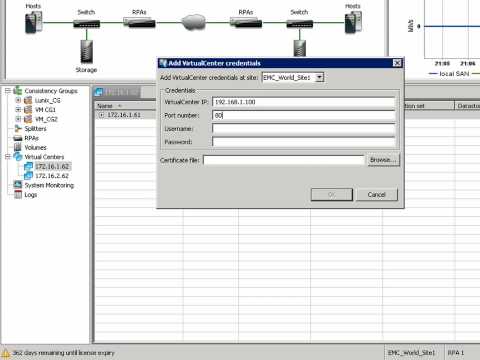
Task: Click the Browse button for certificate file
Action: (383, 160)
